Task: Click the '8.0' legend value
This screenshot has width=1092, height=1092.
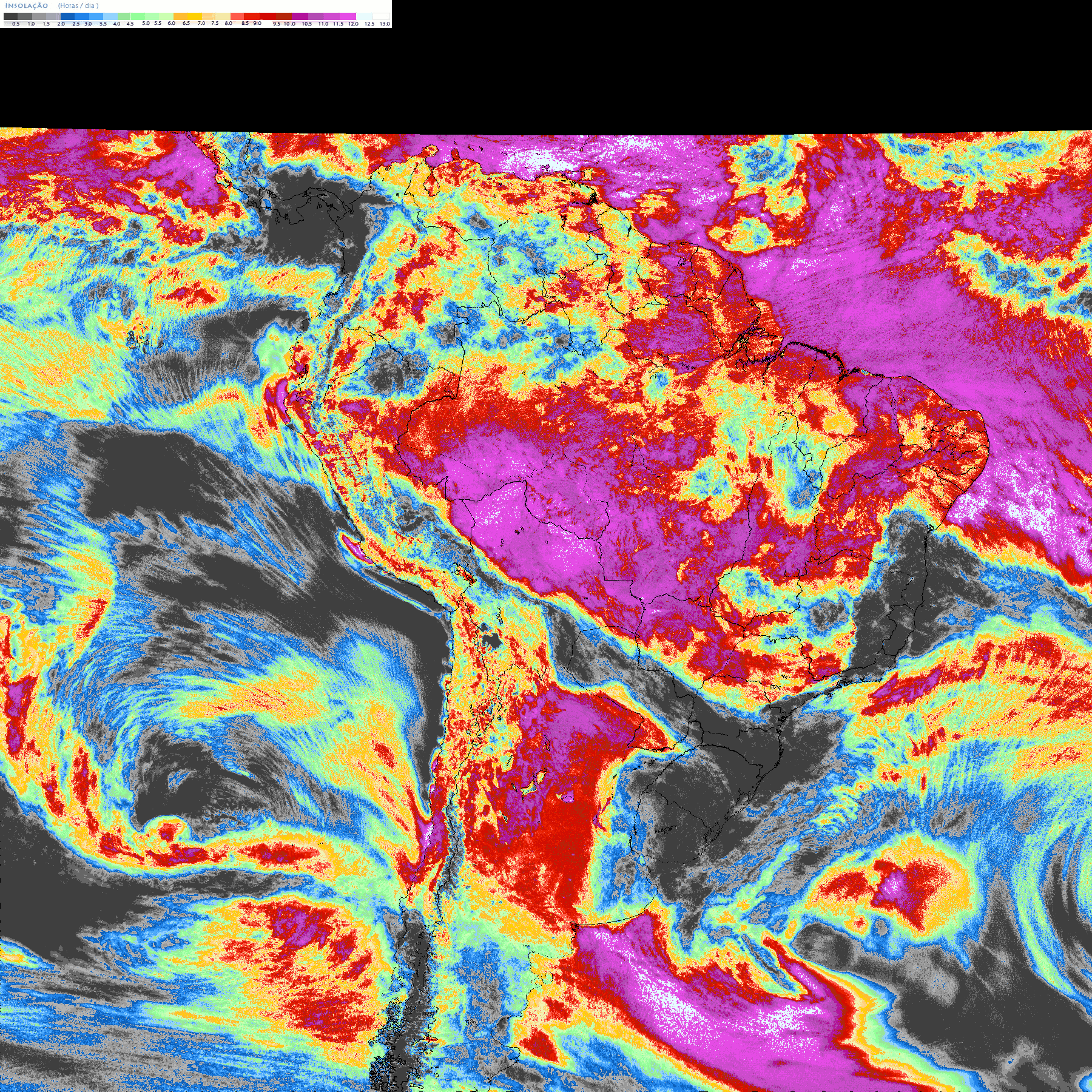Action: [229, 23]
